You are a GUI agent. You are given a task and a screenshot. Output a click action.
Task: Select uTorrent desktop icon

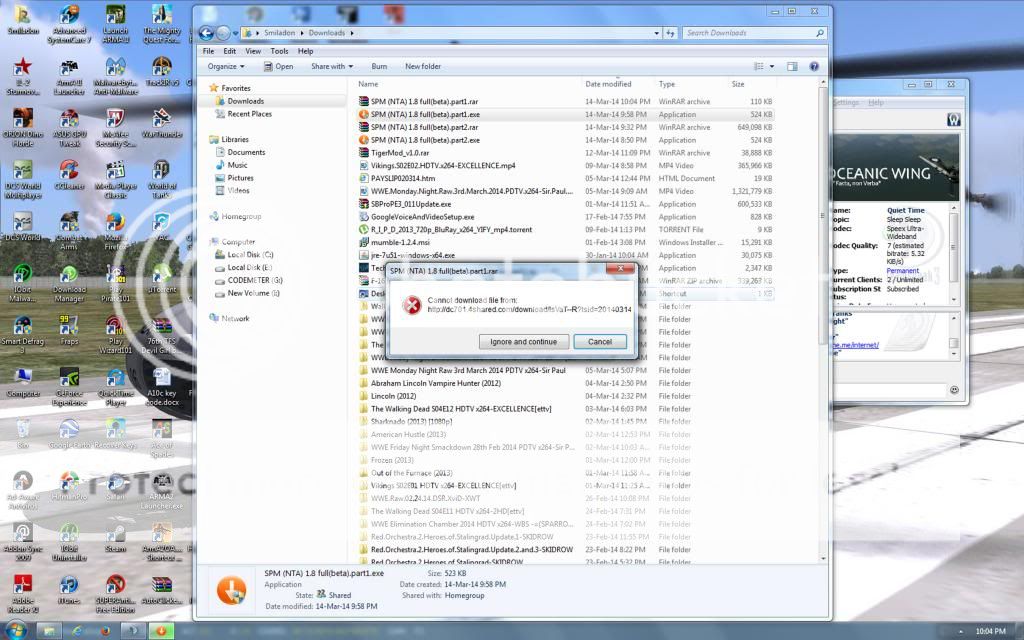[x=162, y=278]
